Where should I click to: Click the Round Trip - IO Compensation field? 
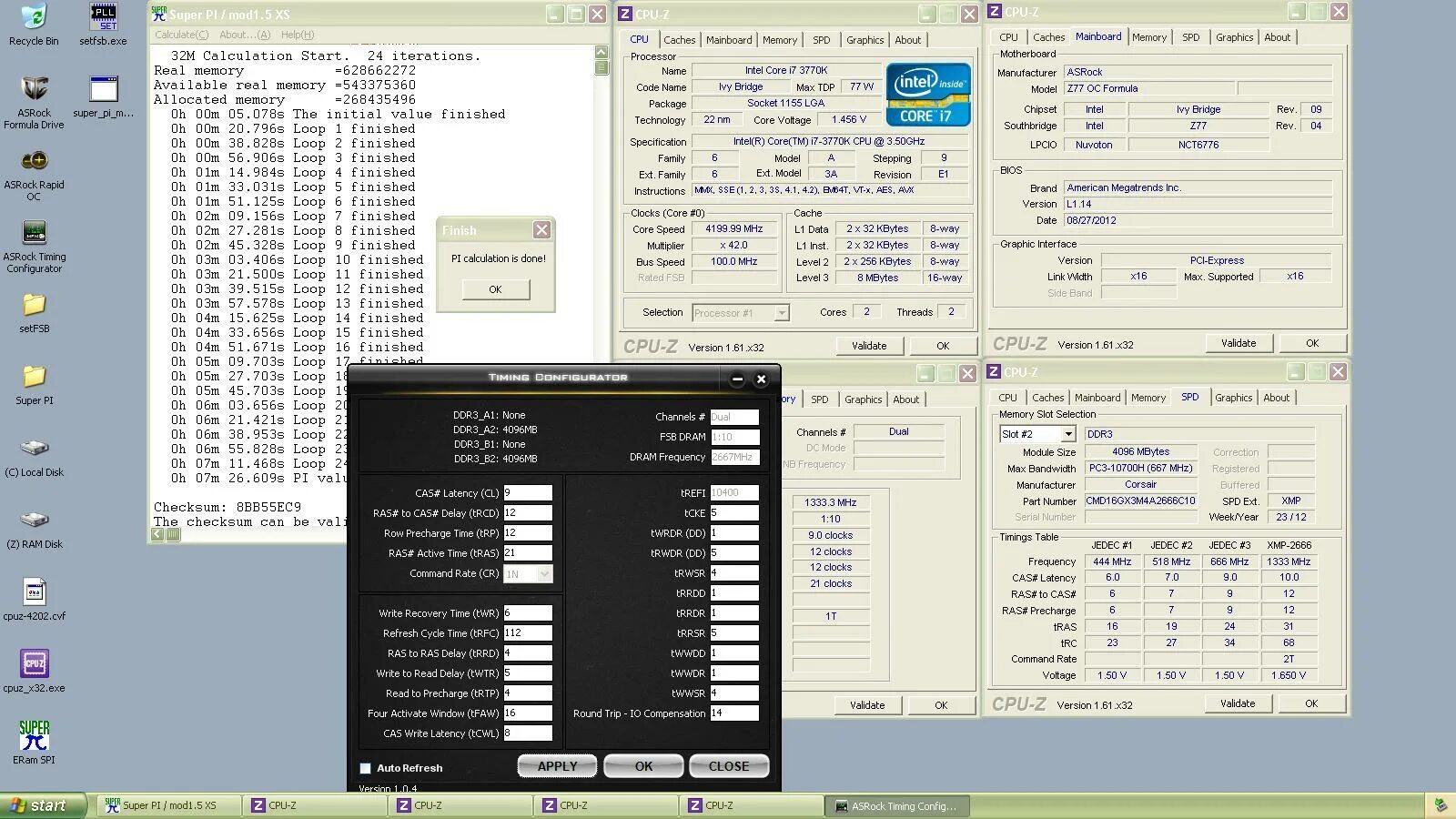(734, 713)
